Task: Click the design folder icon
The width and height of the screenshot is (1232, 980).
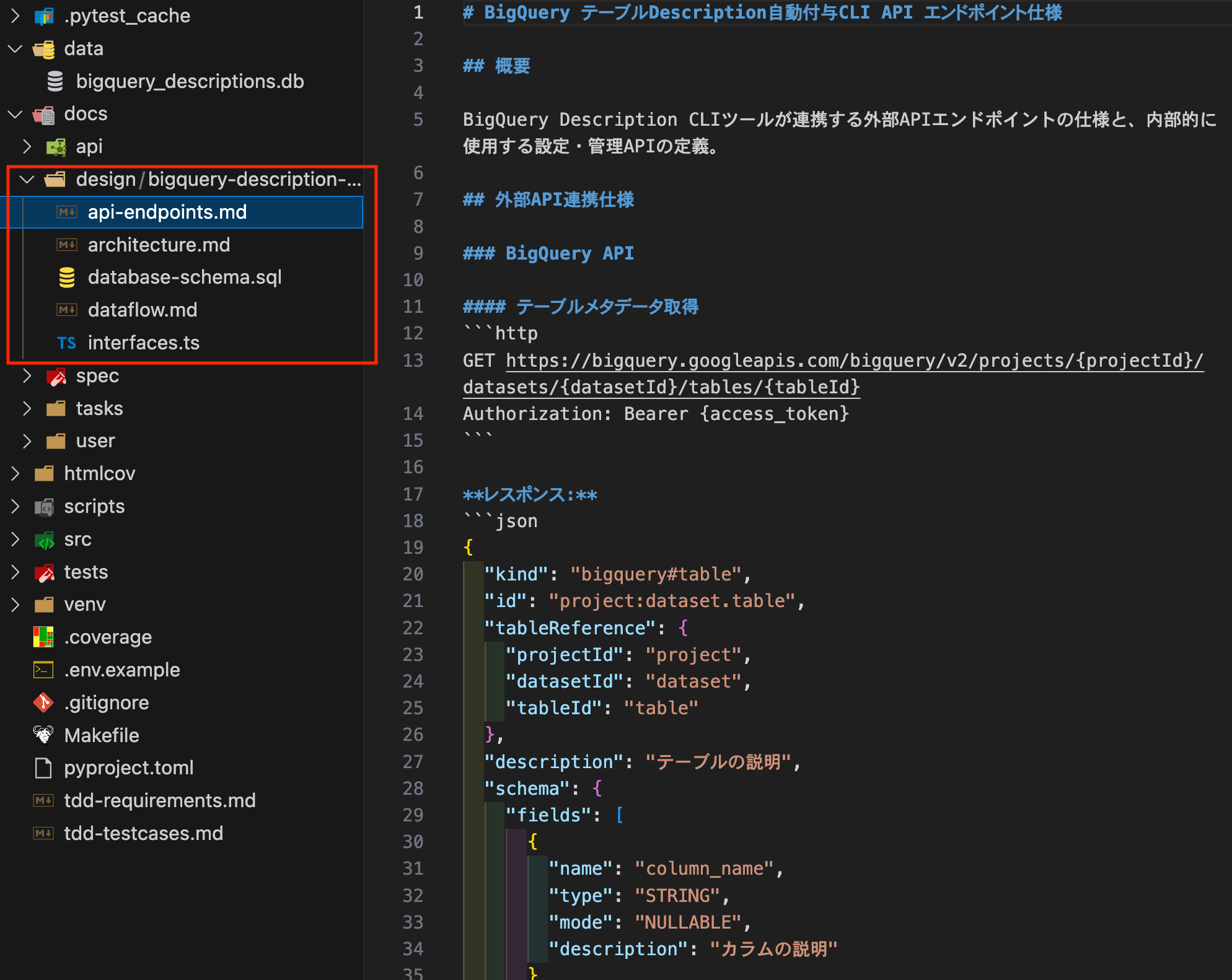Action: coord(55,180)
